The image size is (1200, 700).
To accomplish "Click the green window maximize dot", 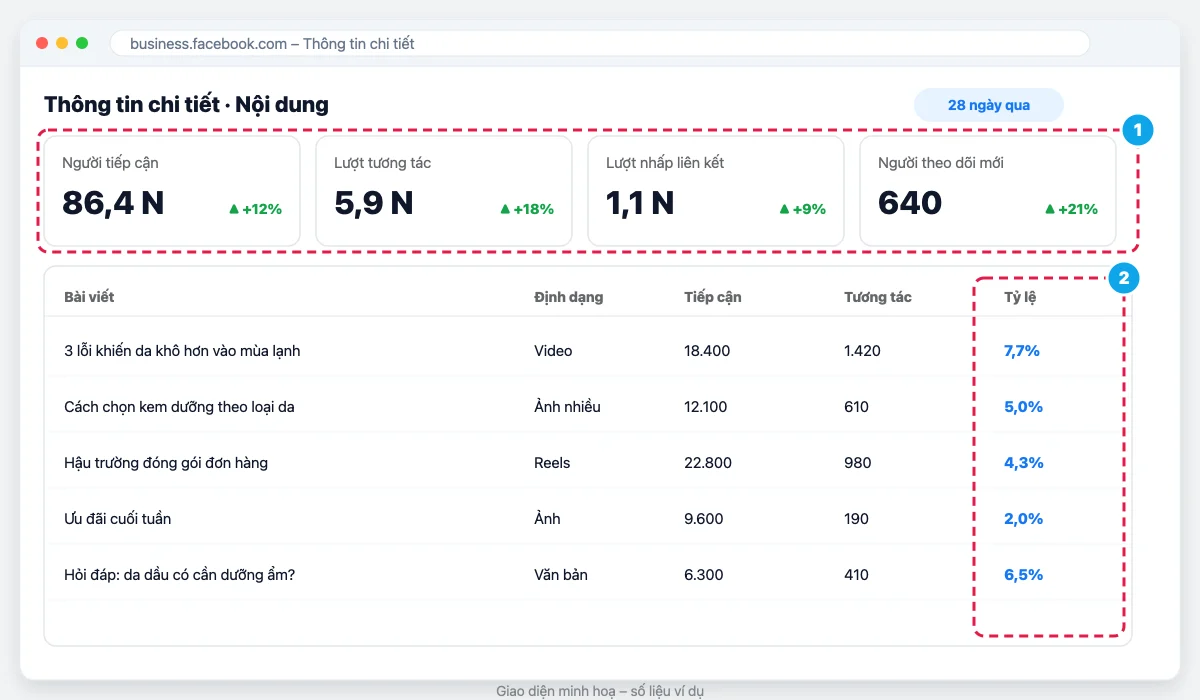I will point(82,43).
